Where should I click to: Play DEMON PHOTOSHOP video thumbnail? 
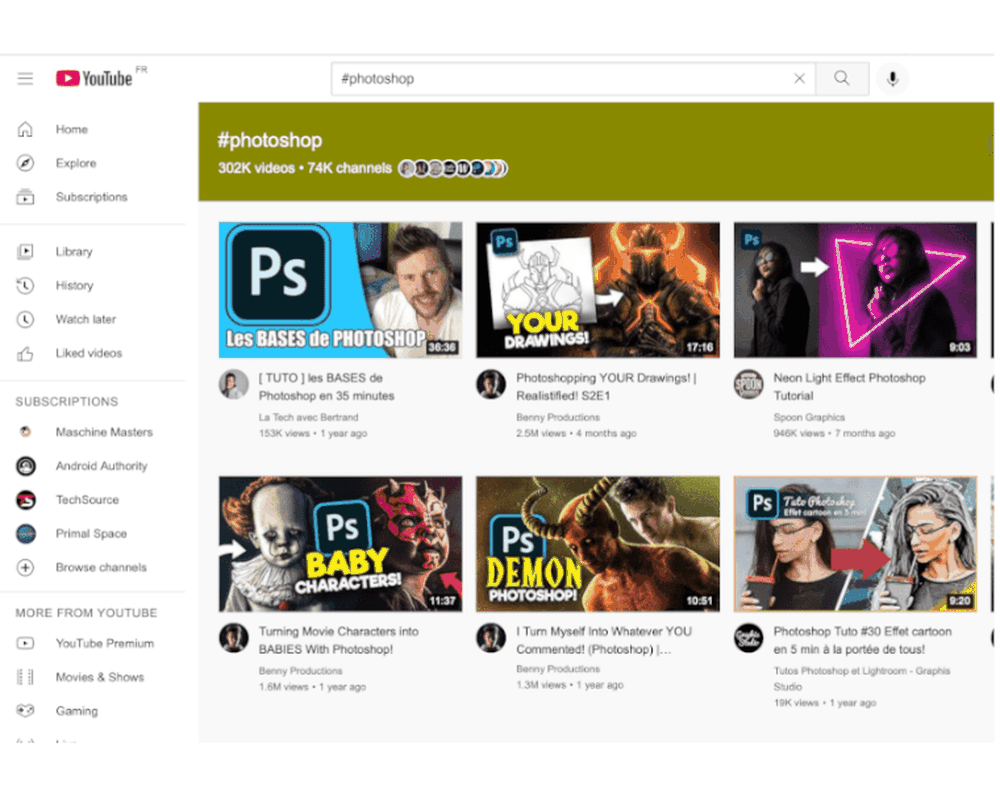tap(598, 543)
